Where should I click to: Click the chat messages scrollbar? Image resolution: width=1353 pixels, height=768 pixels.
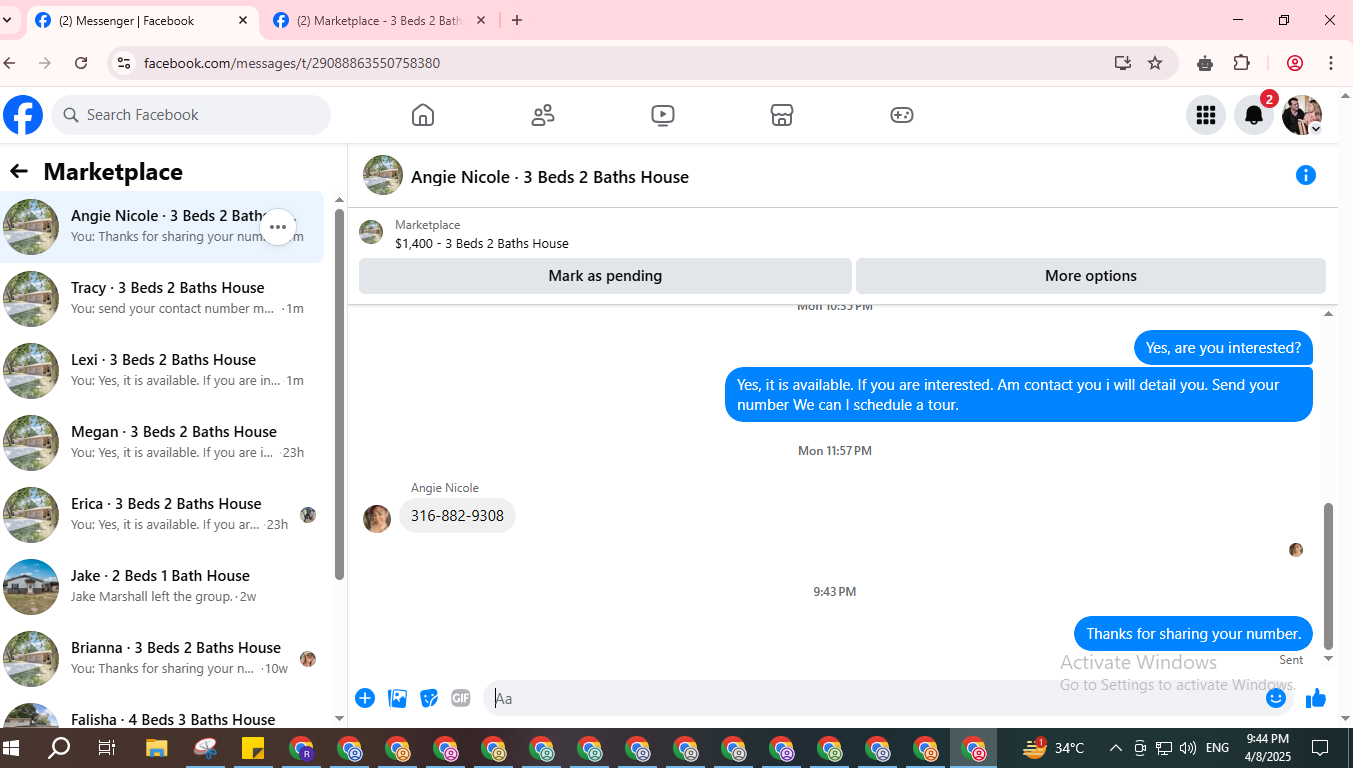point(1329,575)
